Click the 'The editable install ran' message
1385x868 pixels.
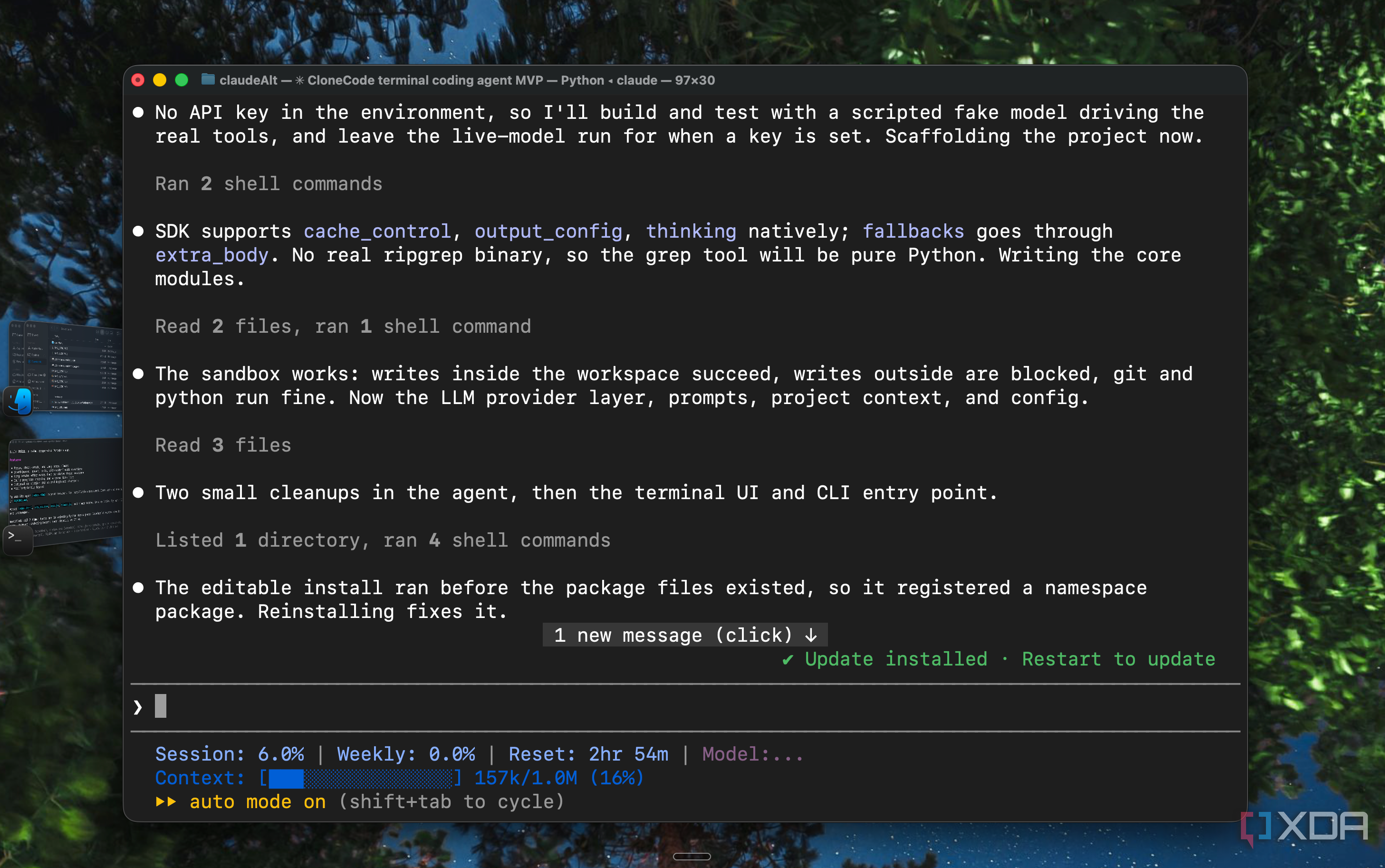pos(651,600)
